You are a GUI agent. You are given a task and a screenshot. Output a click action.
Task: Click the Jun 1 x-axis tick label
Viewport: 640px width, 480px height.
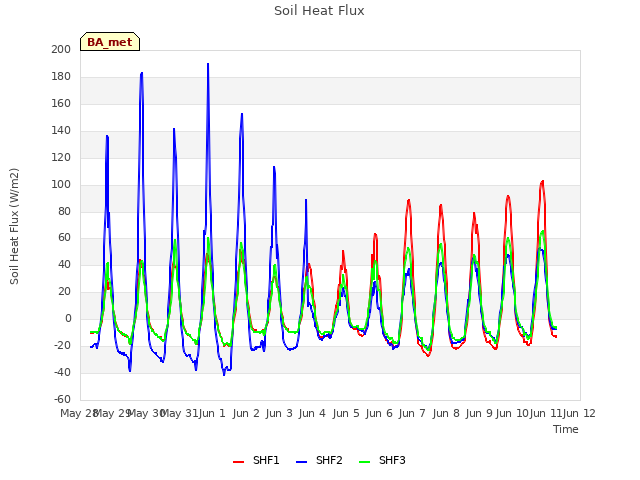point(212,413)
